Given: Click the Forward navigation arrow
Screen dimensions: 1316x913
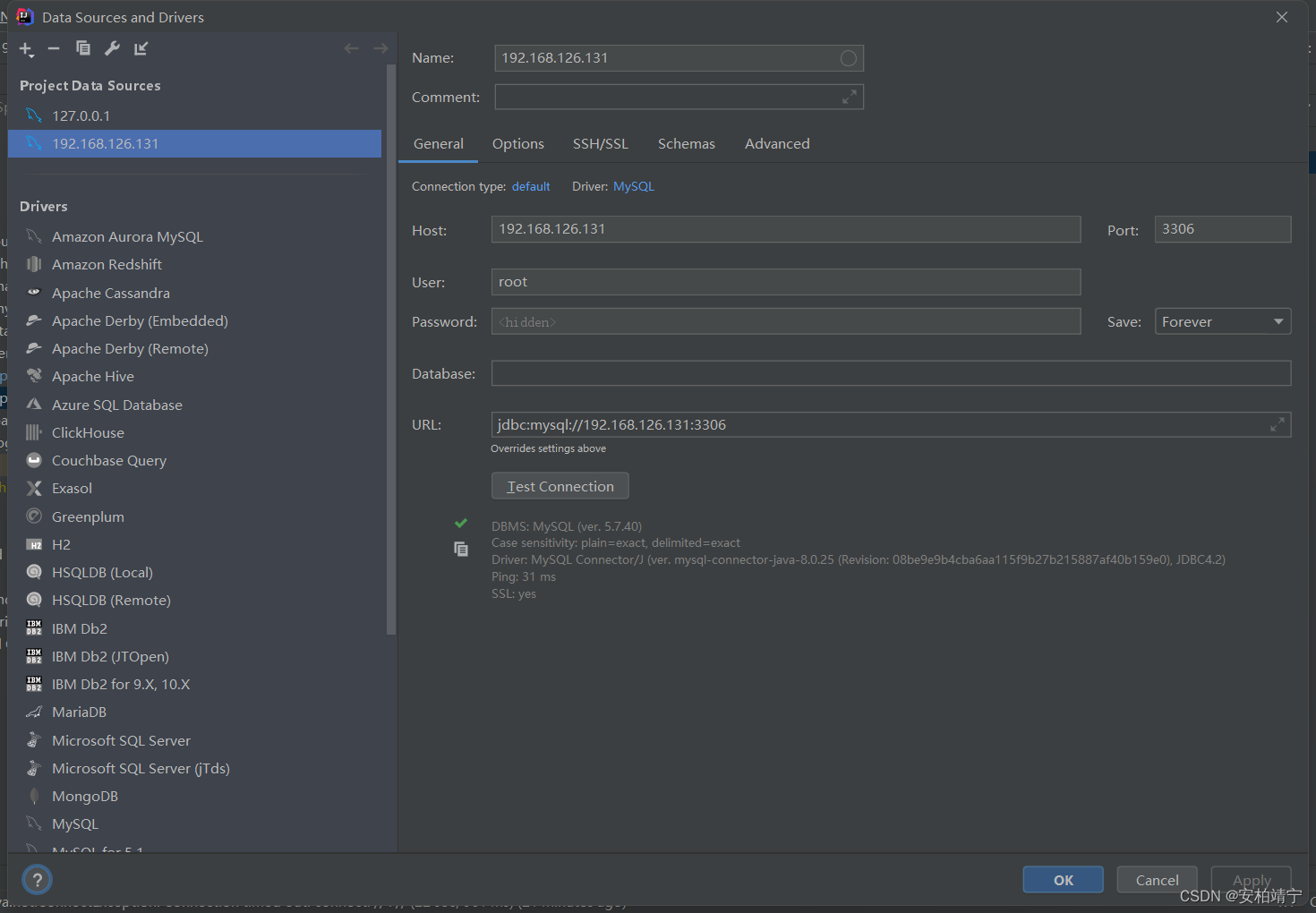Looking at the screenshot, I should (x=380, y=48).
